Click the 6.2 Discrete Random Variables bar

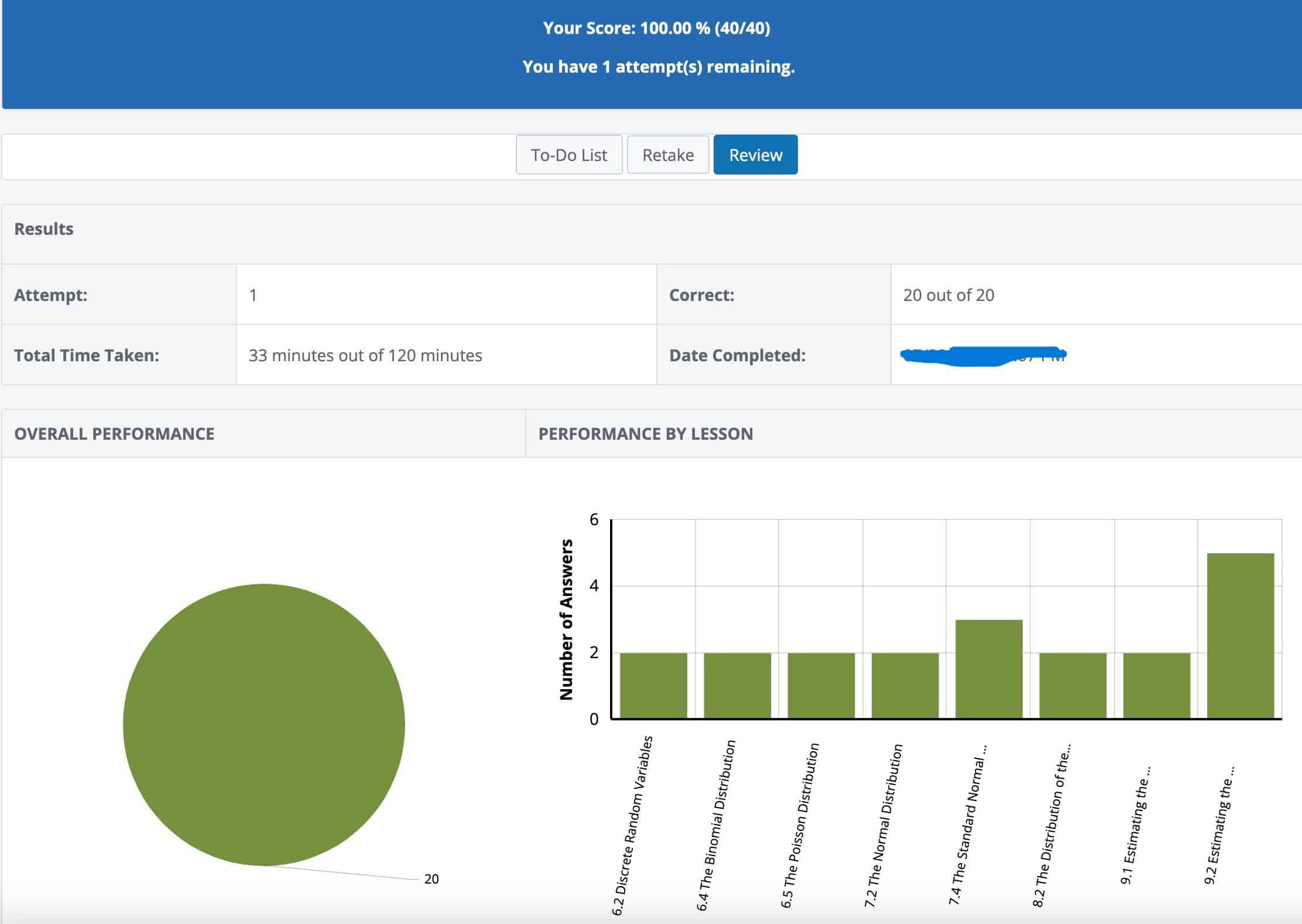[653, 685]
